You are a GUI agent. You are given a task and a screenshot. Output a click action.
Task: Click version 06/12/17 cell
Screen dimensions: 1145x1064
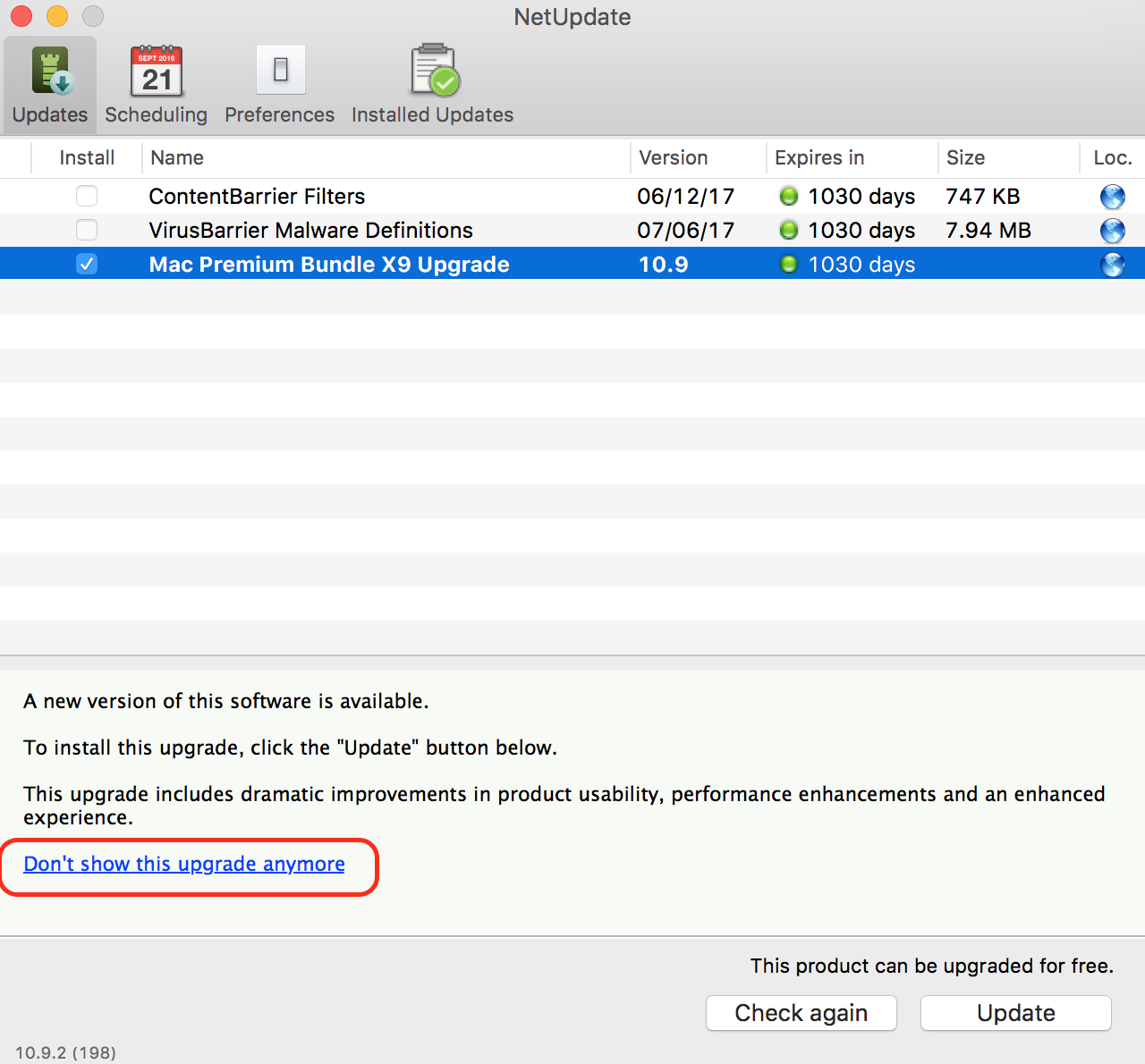click(x=685, y=196)
